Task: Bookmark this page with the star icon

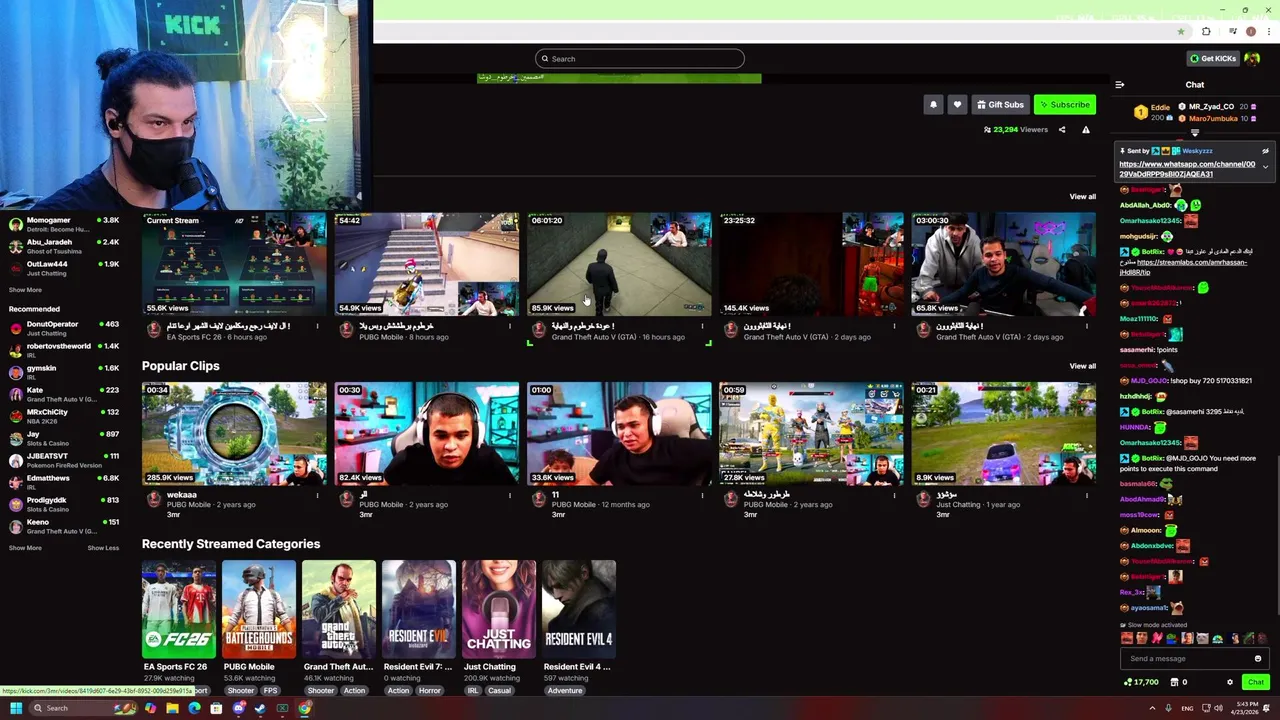Action: point(1182,31)
